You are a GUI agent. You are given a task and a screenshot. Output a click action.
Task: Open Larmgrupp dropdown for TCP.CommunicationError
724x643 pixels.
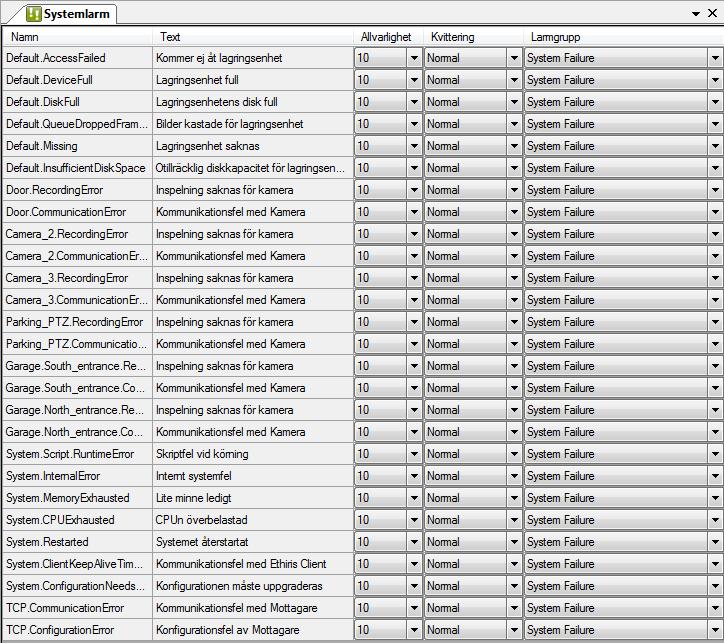pyautogui.click(x=715, y=608)
